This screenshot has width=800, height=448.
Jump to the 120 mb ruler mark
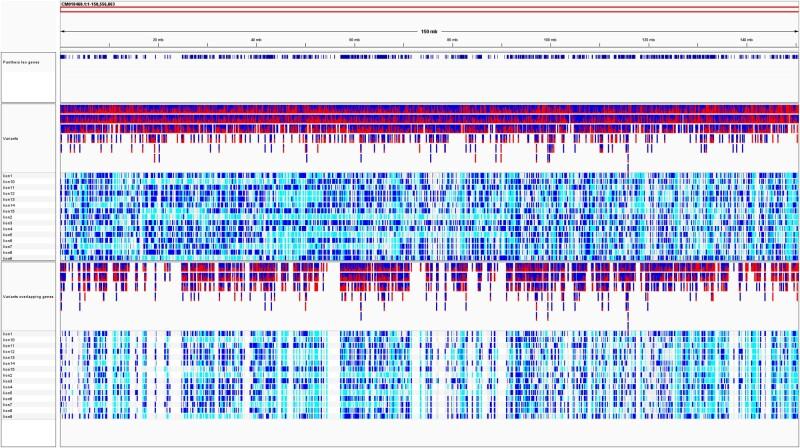648,39
